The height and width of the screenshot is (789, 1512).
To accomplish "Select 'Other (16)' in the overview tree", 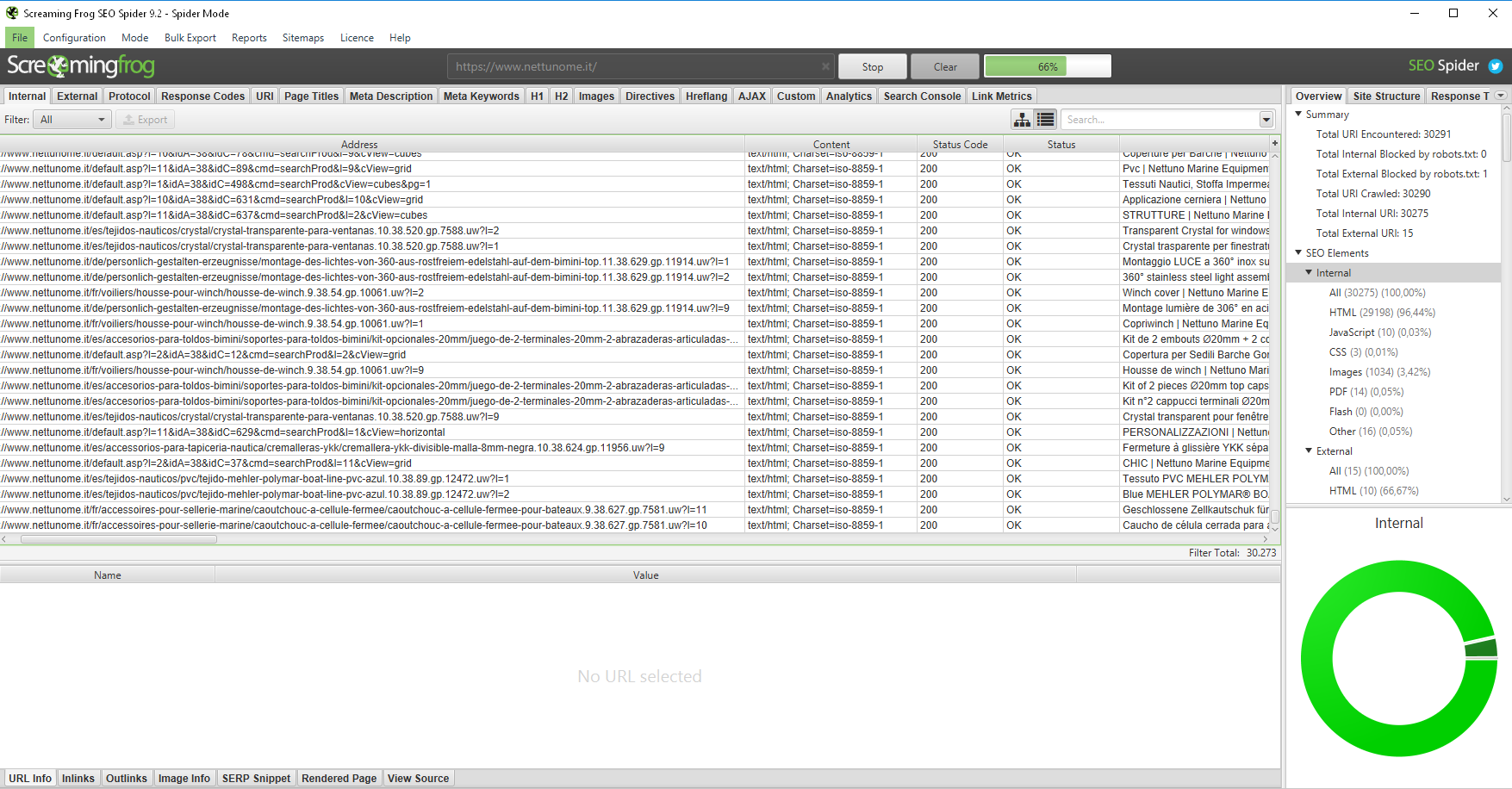I will tap(1371, 431).
